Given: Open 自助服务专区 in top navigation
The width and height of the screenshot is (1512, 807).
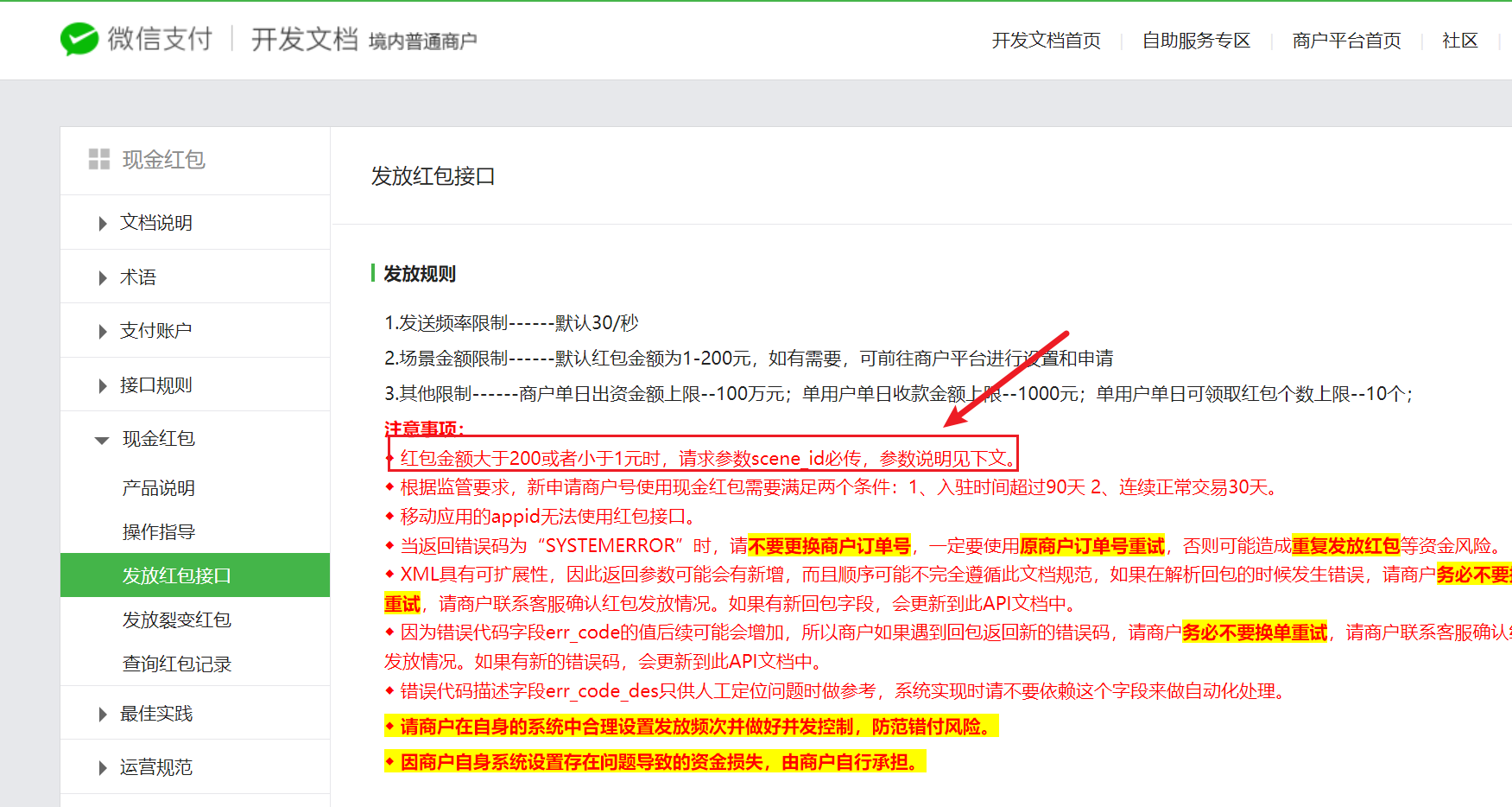Looking at the screenshot, I should [x=1196, y=41].
